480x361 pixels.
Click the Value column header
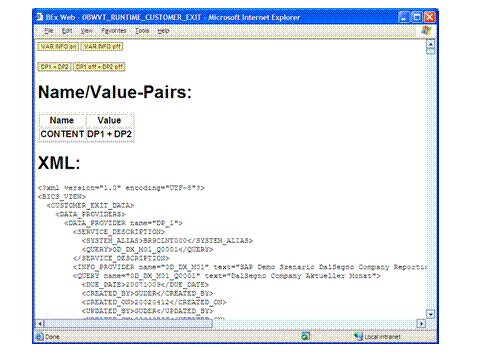tap(109, 120)
